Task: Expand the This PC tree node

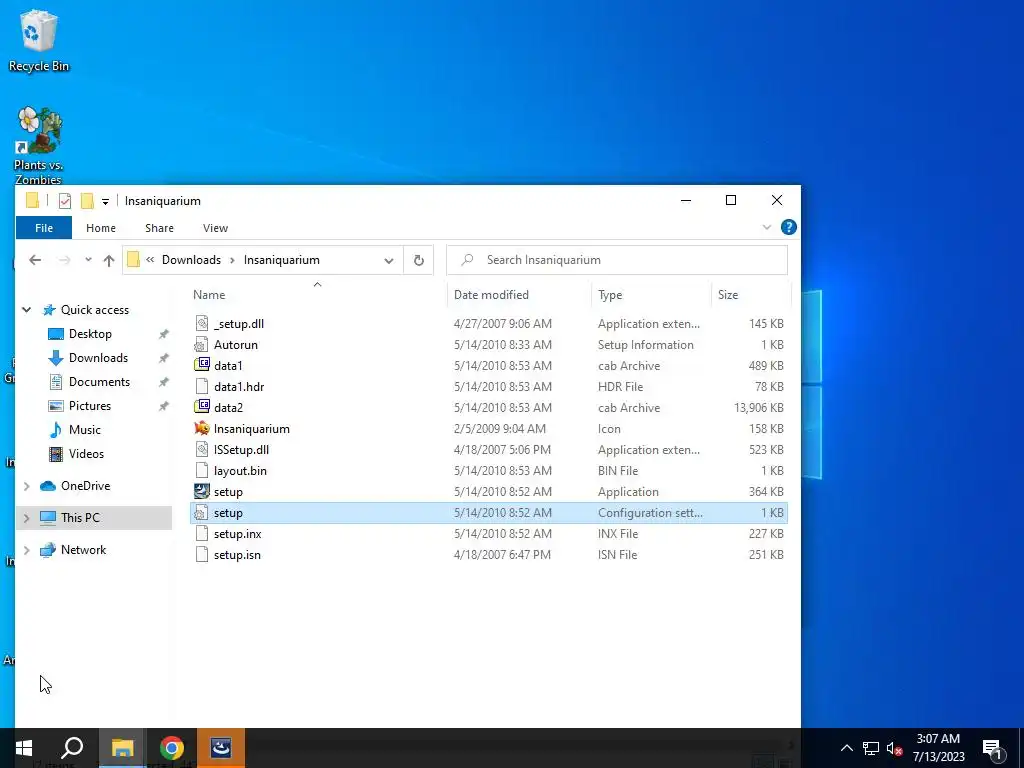Action: tap(27, 518)
